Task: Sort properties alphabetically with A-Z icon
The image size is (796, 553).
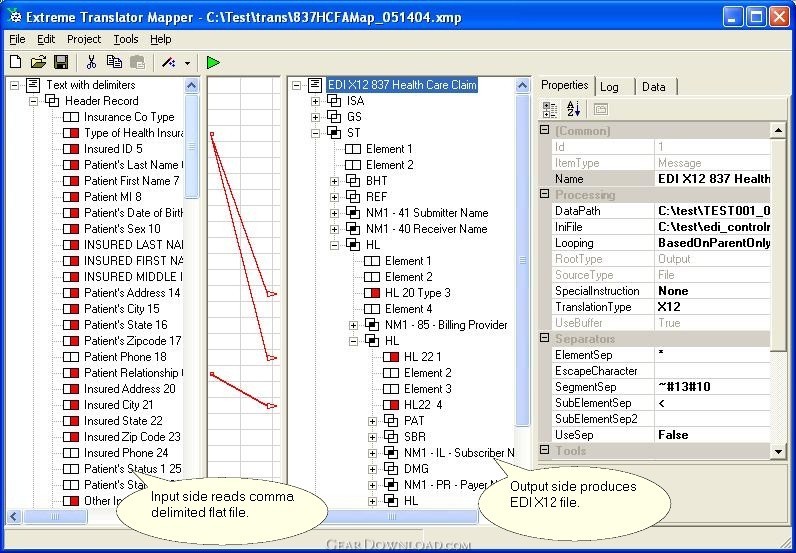Action: click(x=573, y=109)
